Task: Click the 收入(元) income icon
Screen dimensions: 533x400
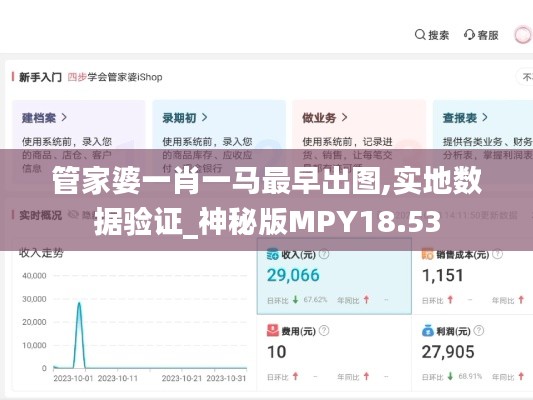Action: coord(273,254)
